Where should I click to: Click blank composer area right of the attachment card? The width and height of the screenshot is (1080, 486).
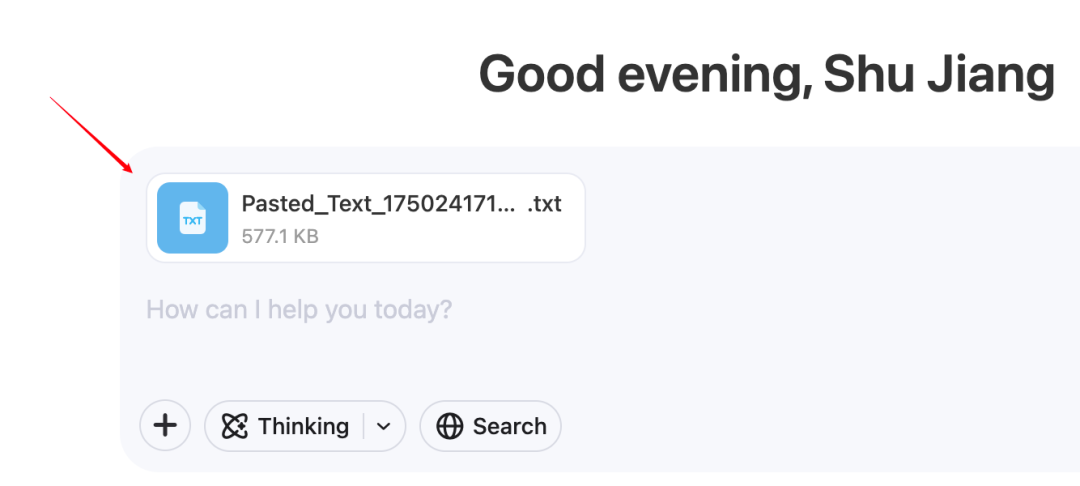[820, 217]
